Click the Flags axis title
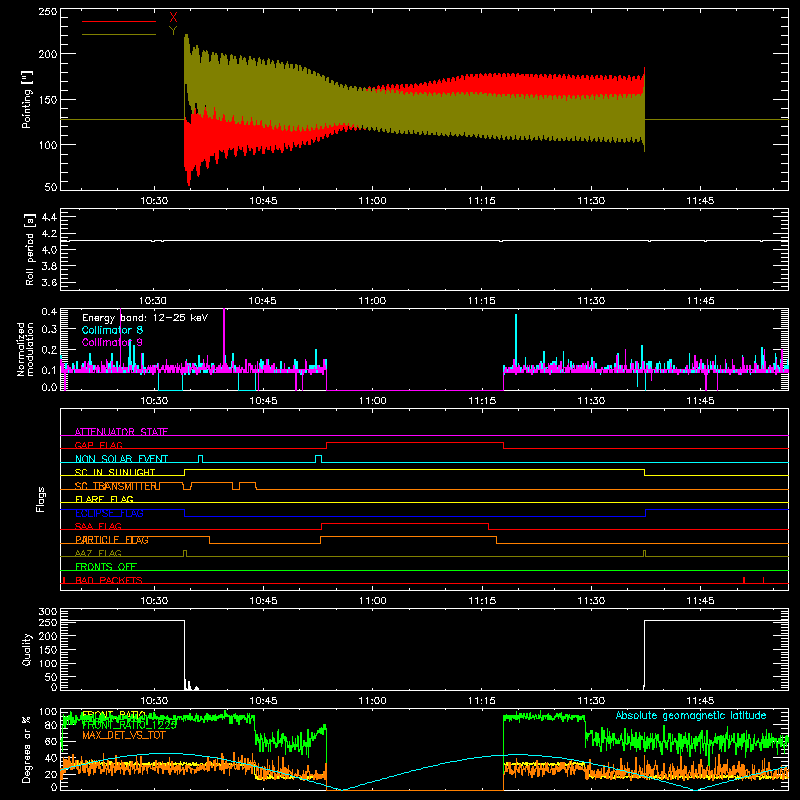The height and width of the screenshot is (800, 800). click(41, 499)
